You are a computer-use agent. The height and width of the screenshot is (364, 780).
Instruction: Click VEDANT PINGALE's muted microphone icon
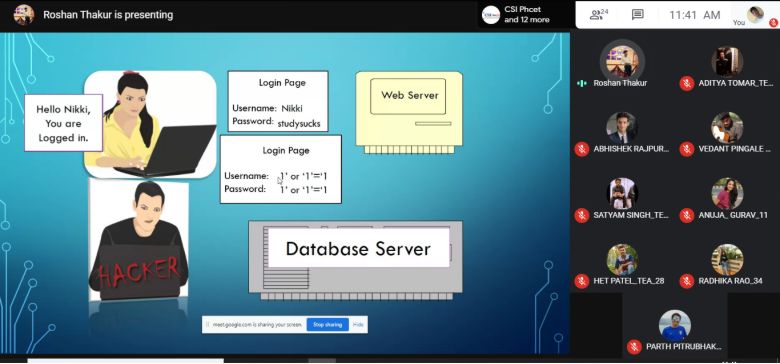[x=686, y=149]
